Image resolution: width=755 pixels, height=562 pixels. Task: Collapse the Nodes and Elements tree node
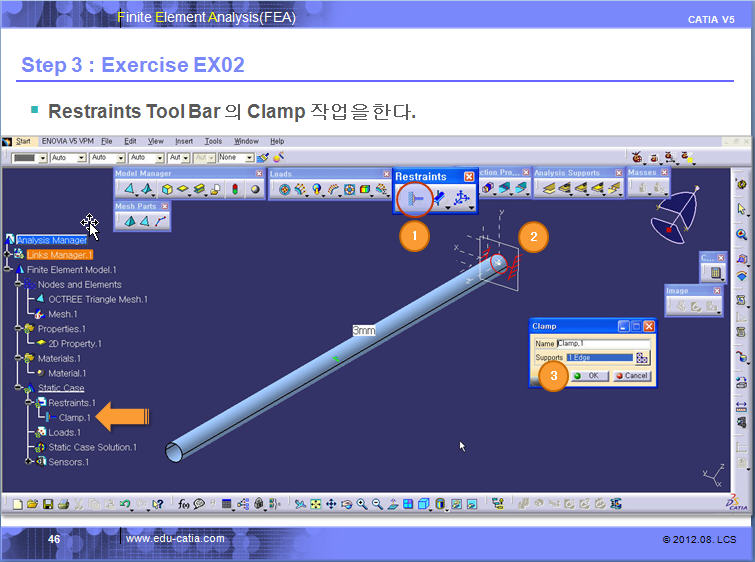point(19,285)
